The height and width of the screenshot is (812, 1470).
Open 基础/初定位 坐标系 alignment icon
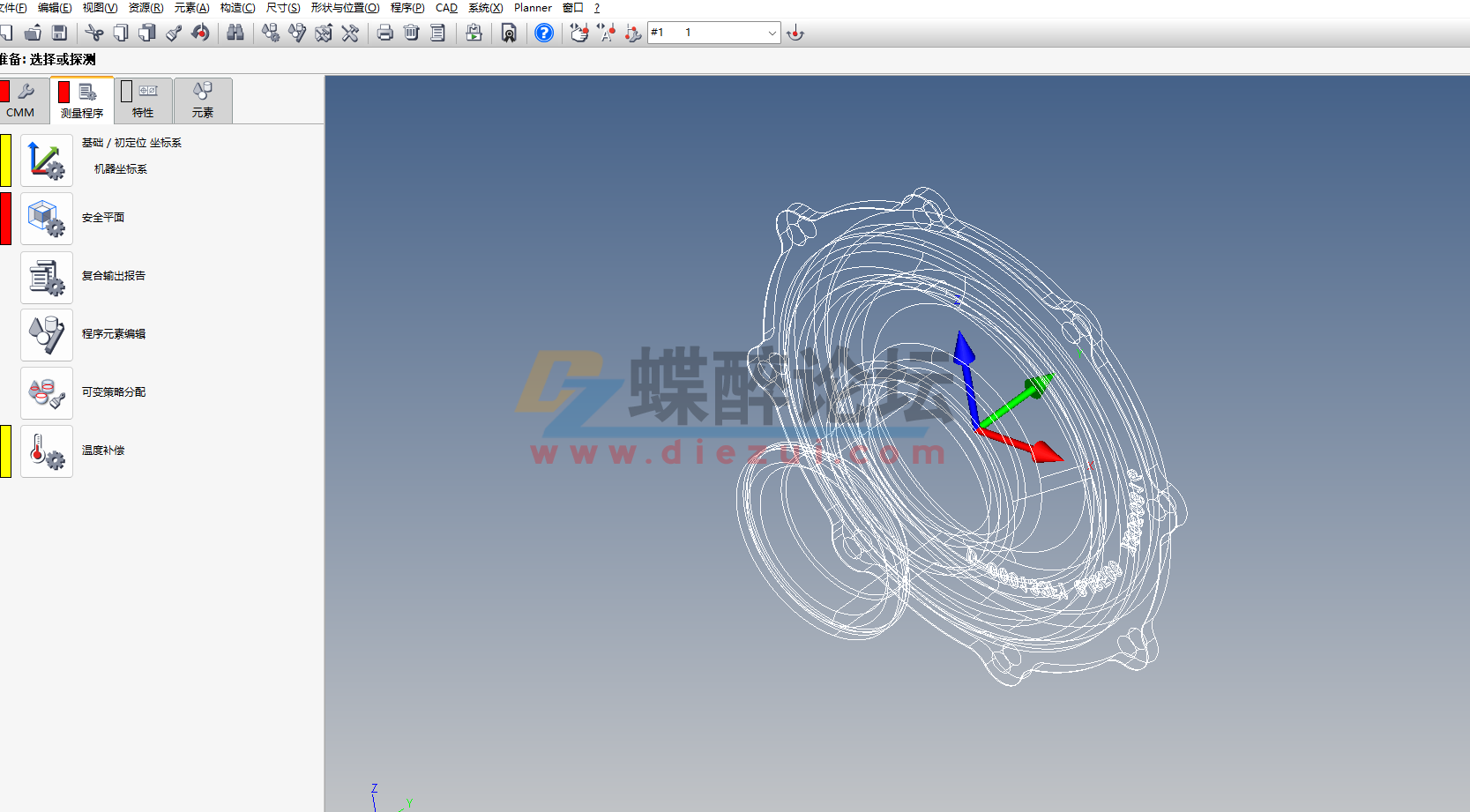click(x=46, y=160)
